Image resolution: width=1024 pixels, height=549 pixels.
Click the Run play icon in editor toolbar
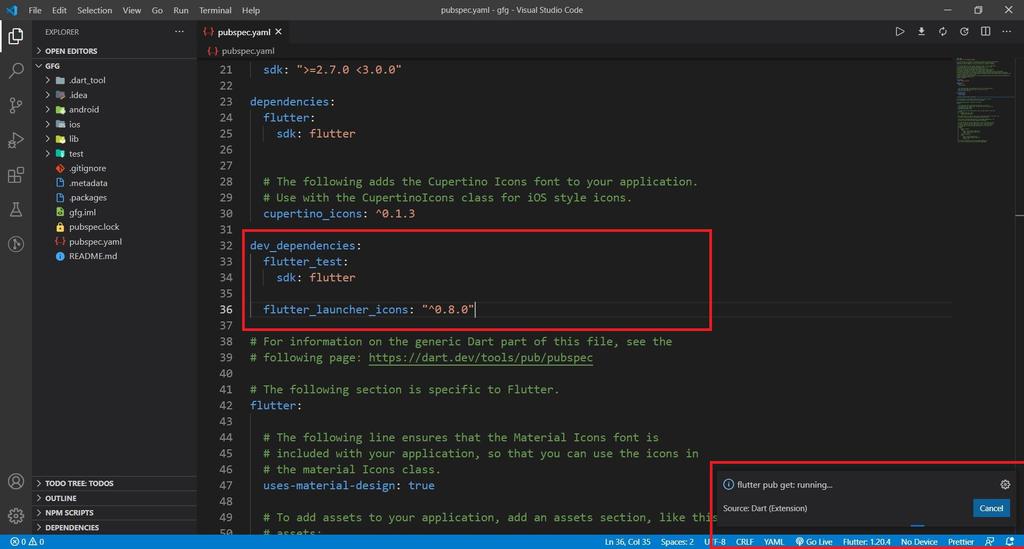[900, 31]
